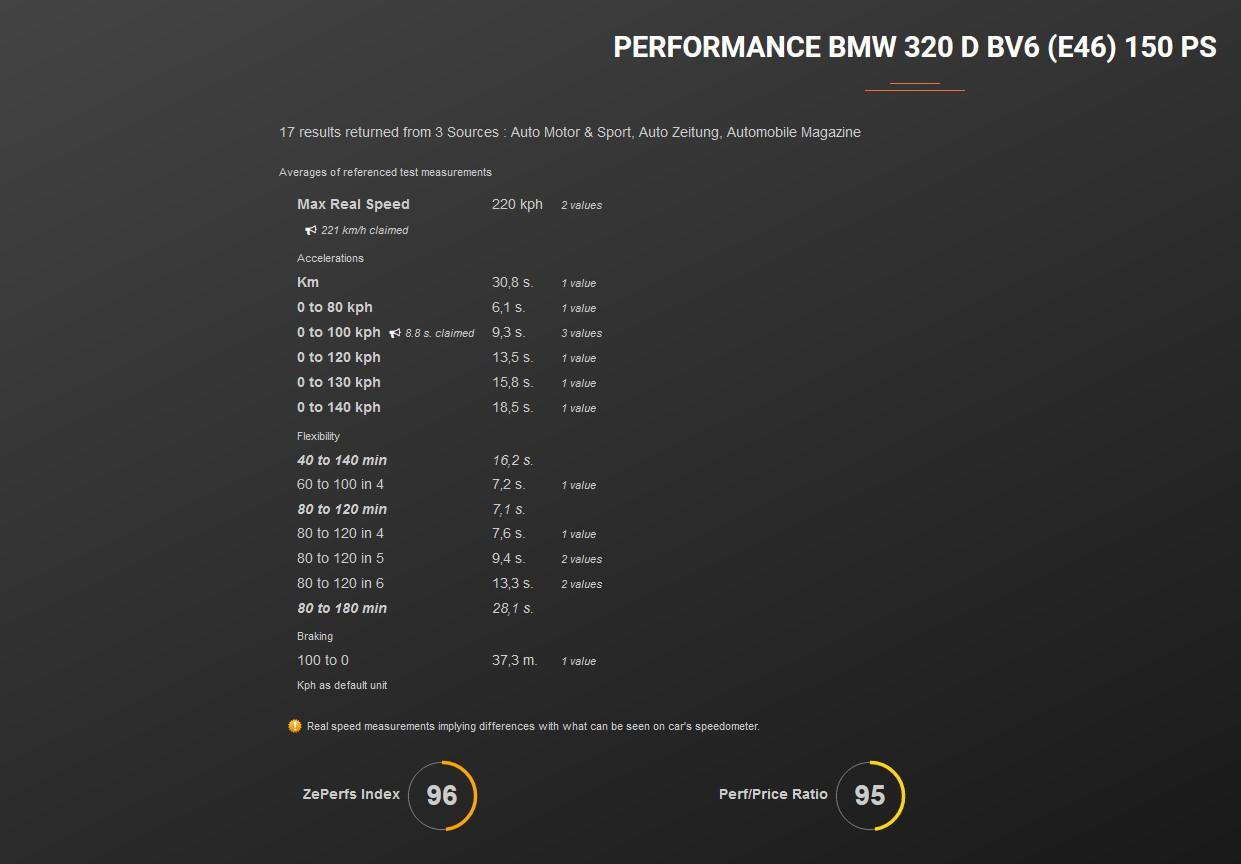Select the 9,4 s. flexibility time
Viewport: 1241px width, 864px height.
tap(508, 558)
